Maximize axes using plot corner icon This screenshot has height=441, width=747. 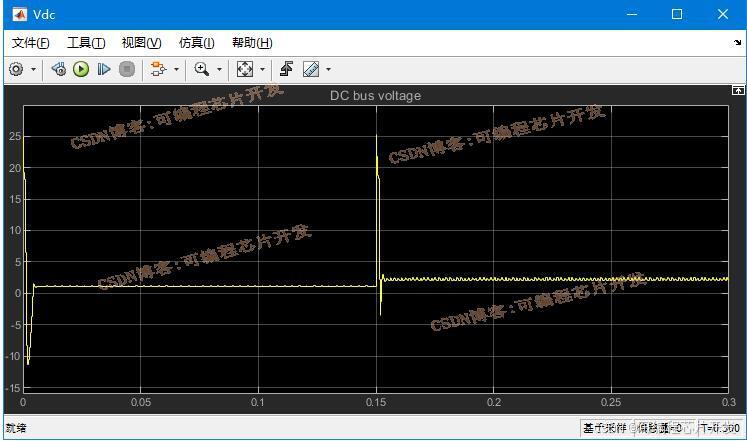point(738,91)
